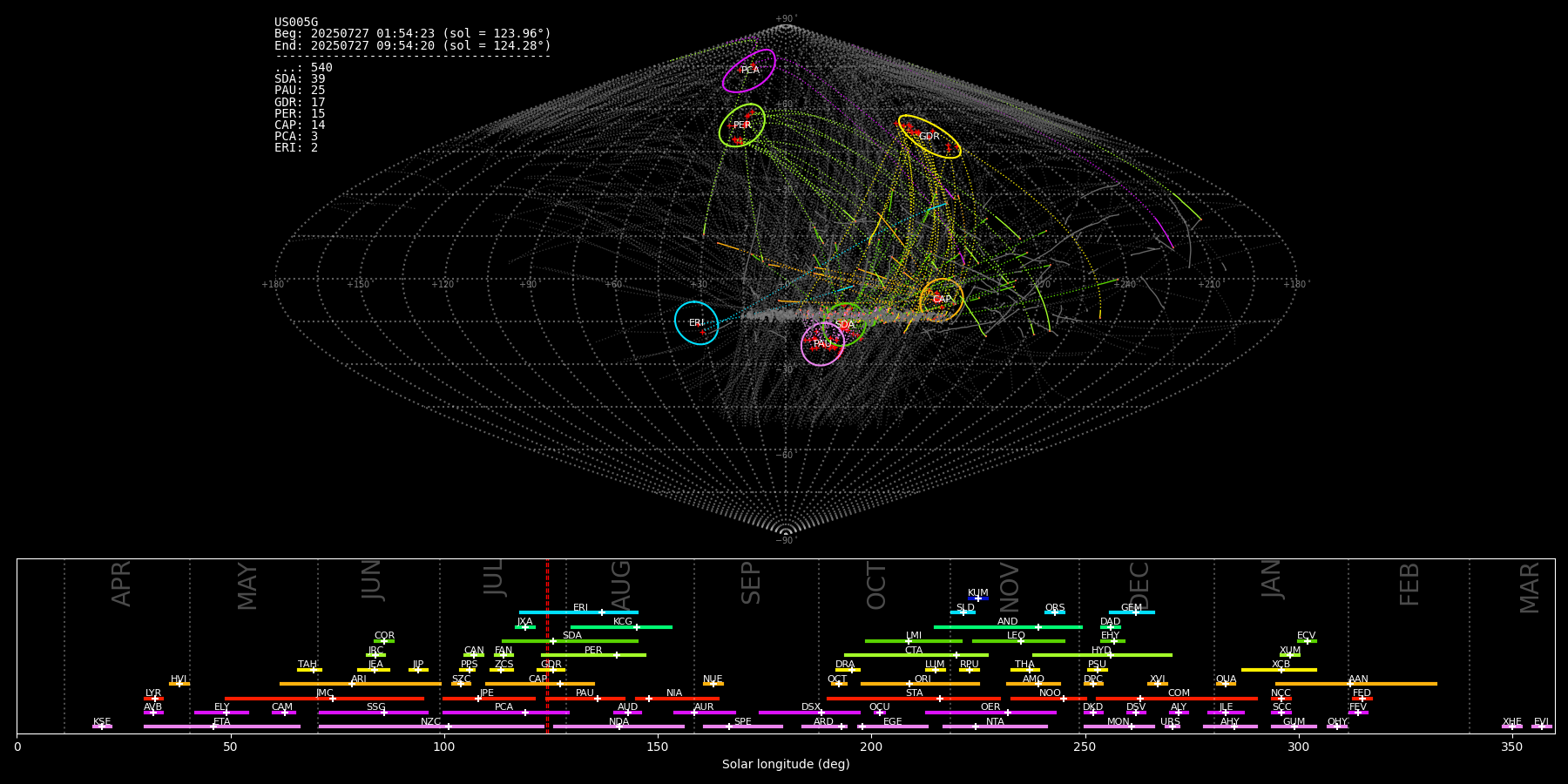Click the SSG shower bar in timeline
The height and width of the screenshot is (784, 1568).
pos(373,713)
